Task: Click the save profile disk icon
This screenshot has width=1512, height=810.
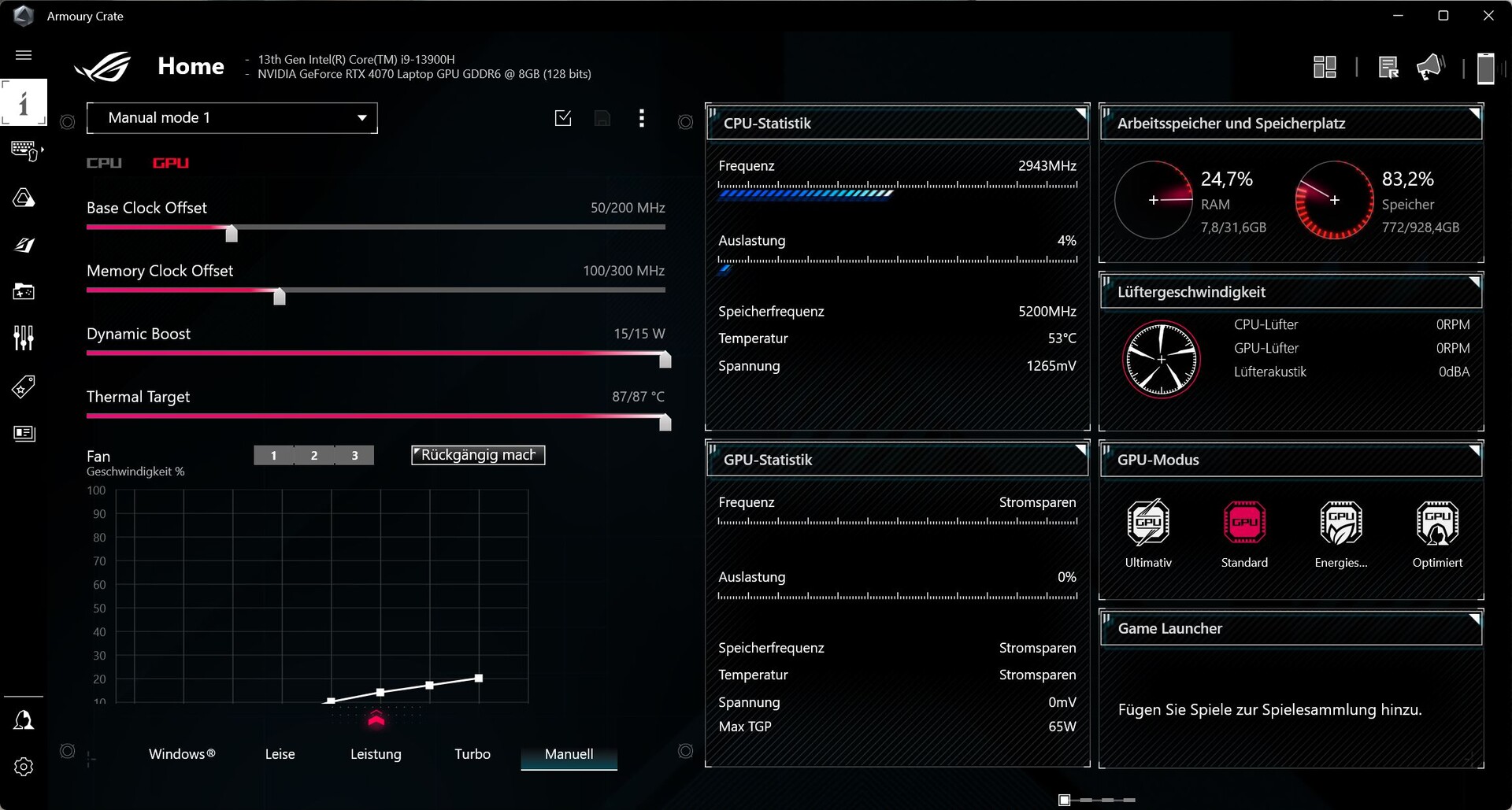Action: (x=602, y=118)
